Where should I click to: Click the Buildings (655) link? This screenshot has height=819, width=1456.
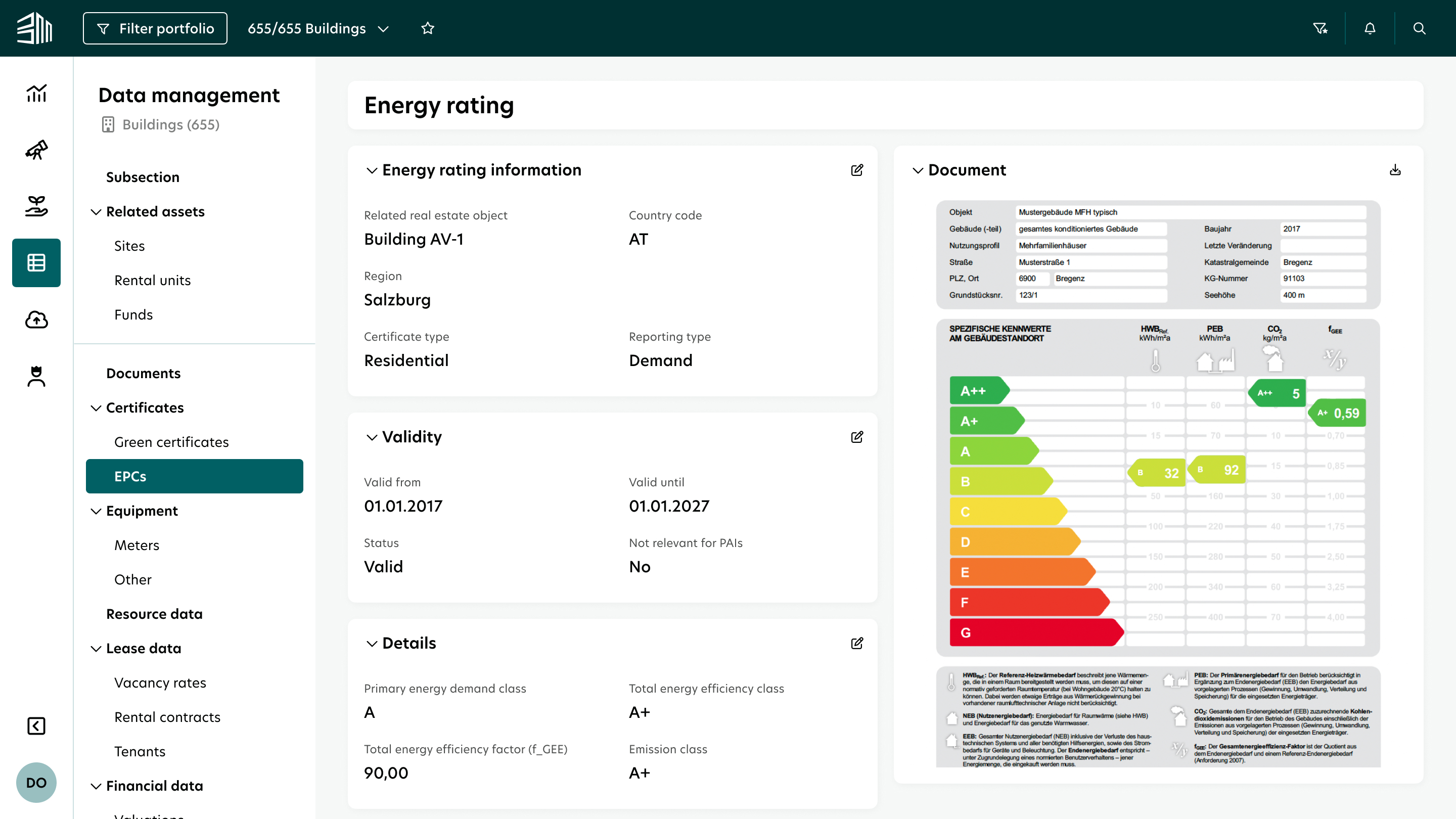(171, 124)
